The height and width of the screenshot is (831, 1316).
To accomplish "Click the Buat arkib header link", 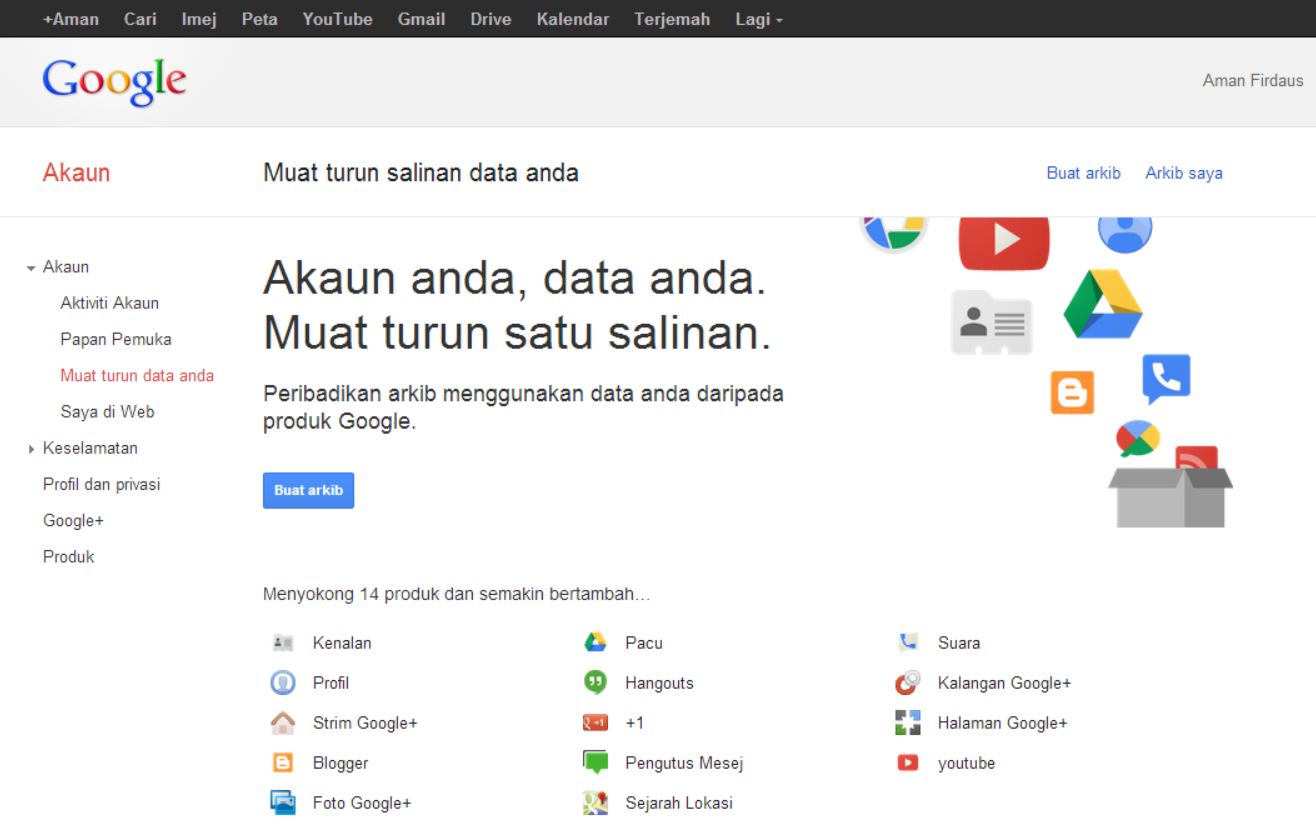I will (x=1083, y=173).
